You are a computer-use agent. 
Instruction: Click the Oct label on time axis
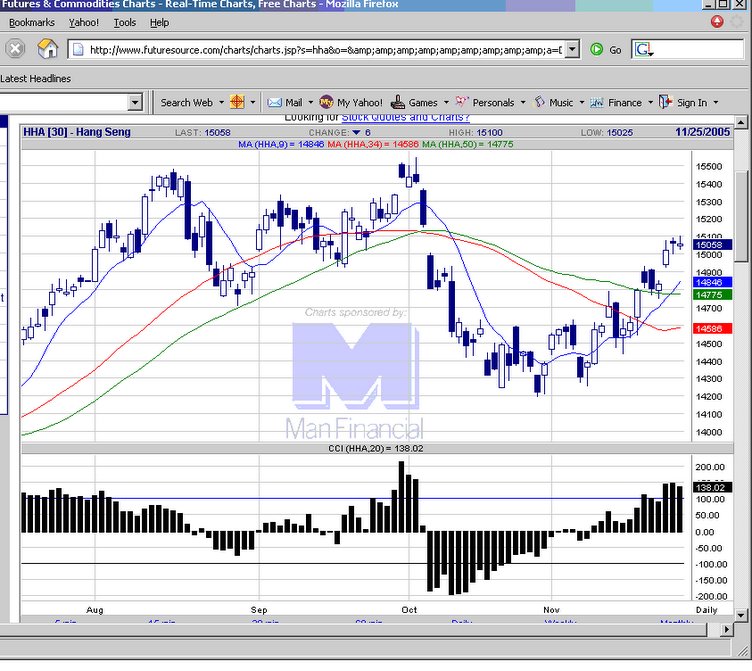click(x=409, y=610)
